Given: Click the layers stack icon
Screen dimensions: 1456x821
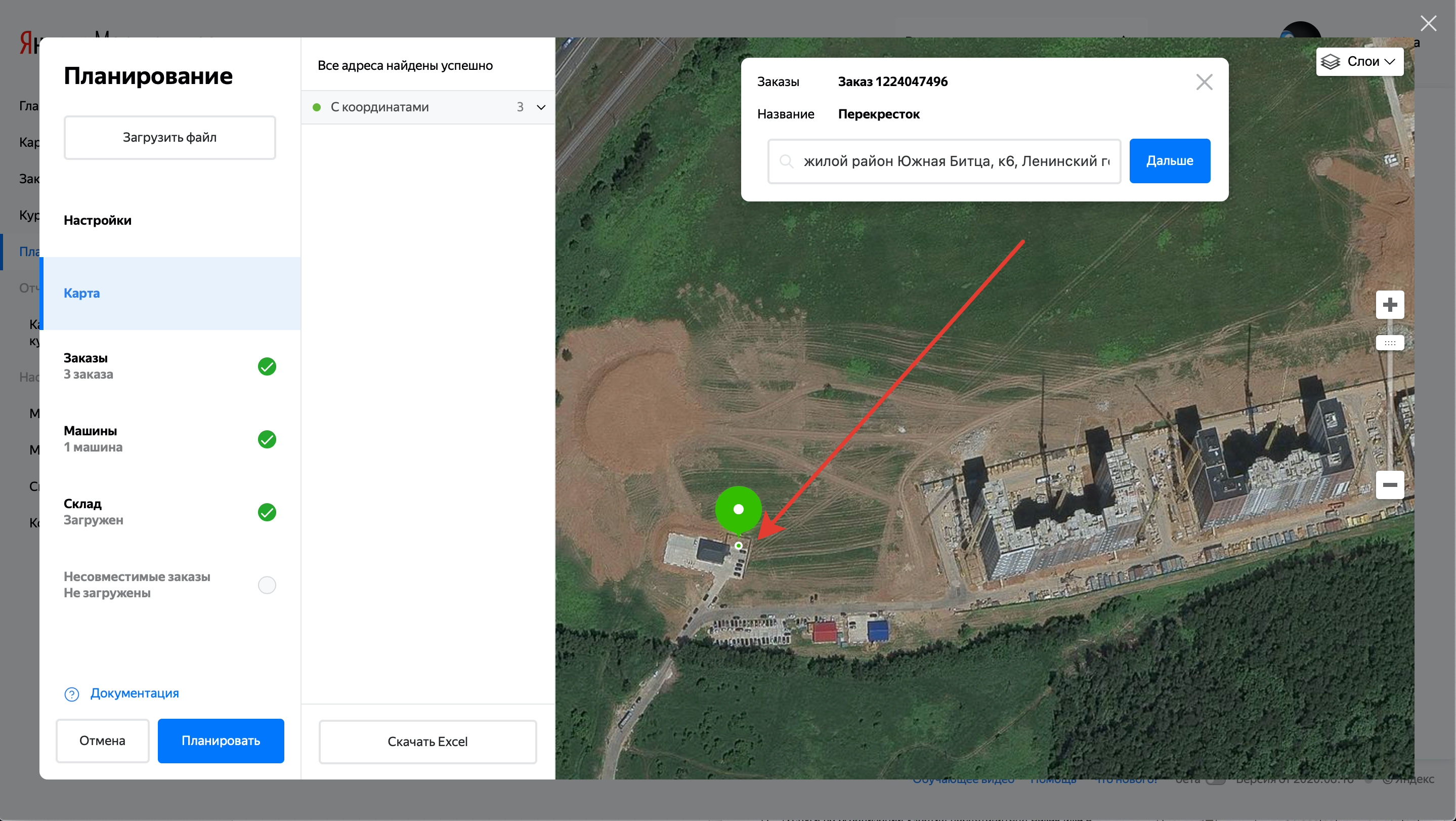Looking at the screenshot, I should (x=1331, y=62).
